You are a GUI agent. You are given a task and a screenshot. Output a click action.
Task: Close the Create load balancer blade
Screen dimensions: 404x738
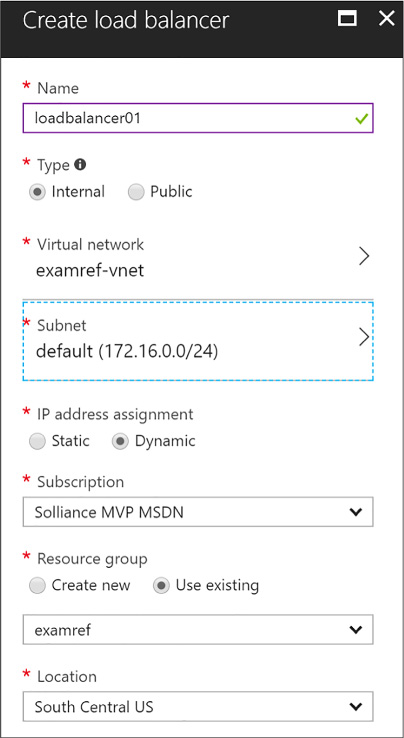(x=387, y=19)
